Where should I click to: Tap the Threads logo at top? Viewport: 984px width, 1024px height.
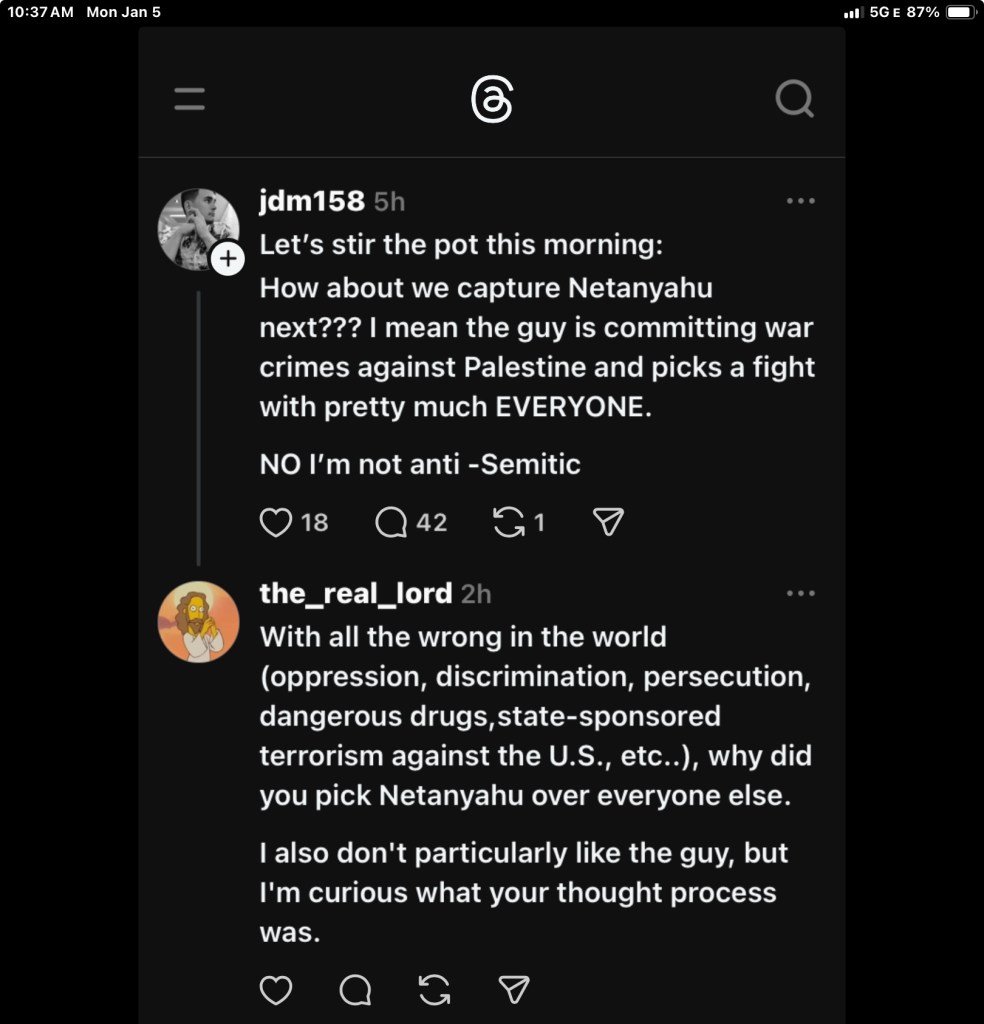492,100
